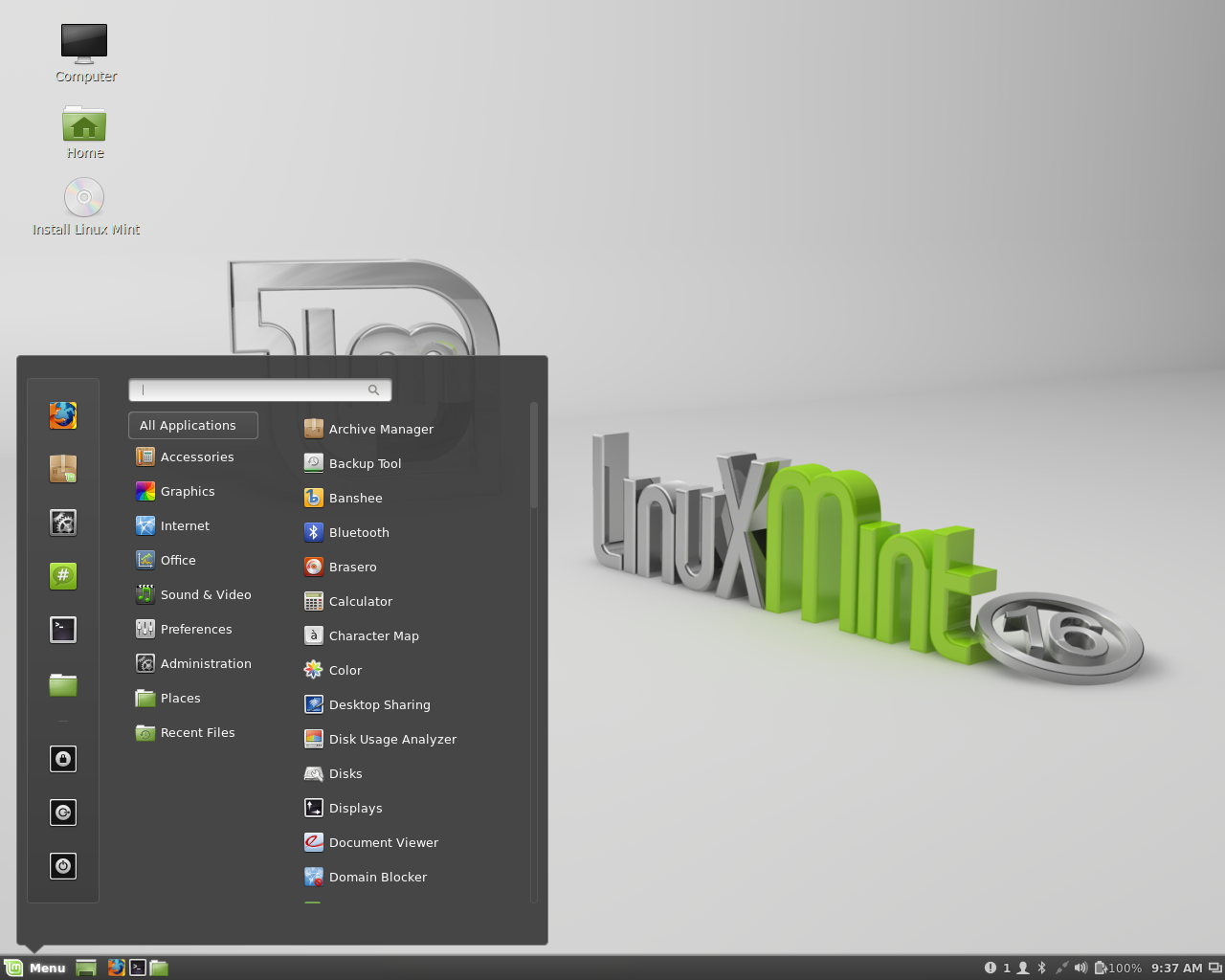The width and height of the screenshot is (1225, 980).
Task: Launch Terminal from the menu favorites sidebar
Action: click(63, 629)
